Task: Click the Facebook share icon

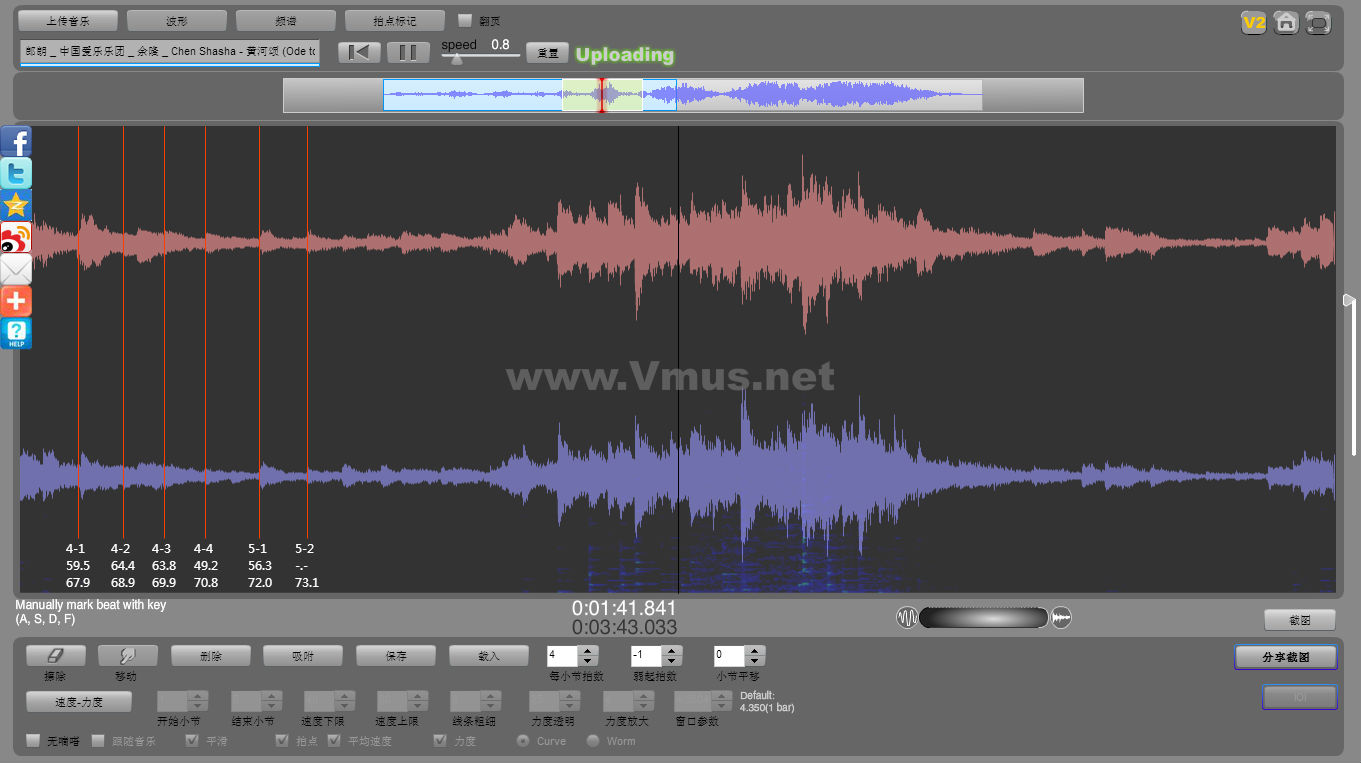Action: (x=16, y=141)
